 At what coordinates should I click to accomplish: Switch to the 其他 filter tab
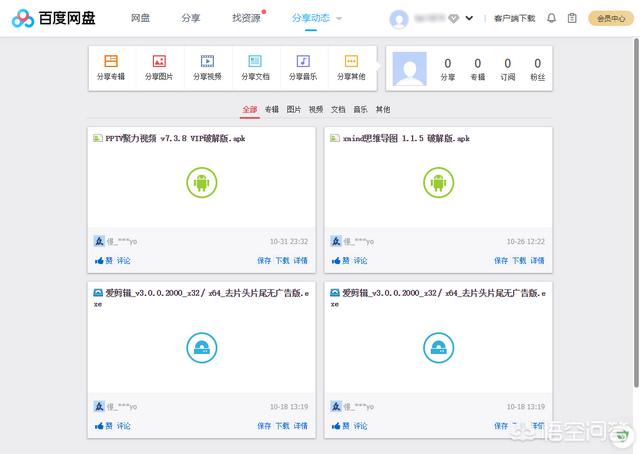point(383,109)
